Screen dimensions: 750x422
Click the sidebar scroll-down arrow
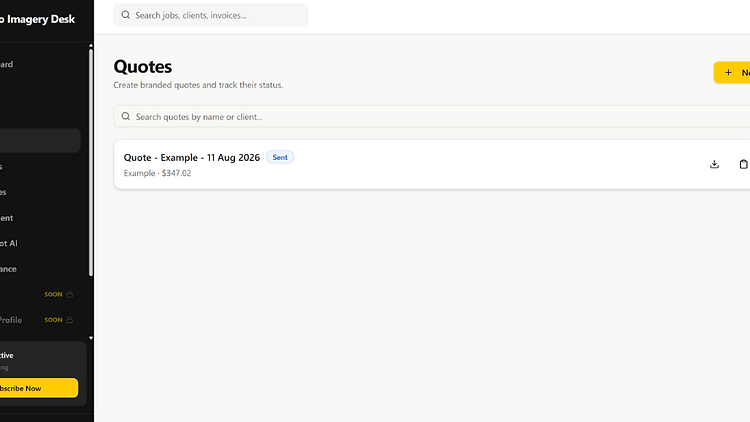91,338
